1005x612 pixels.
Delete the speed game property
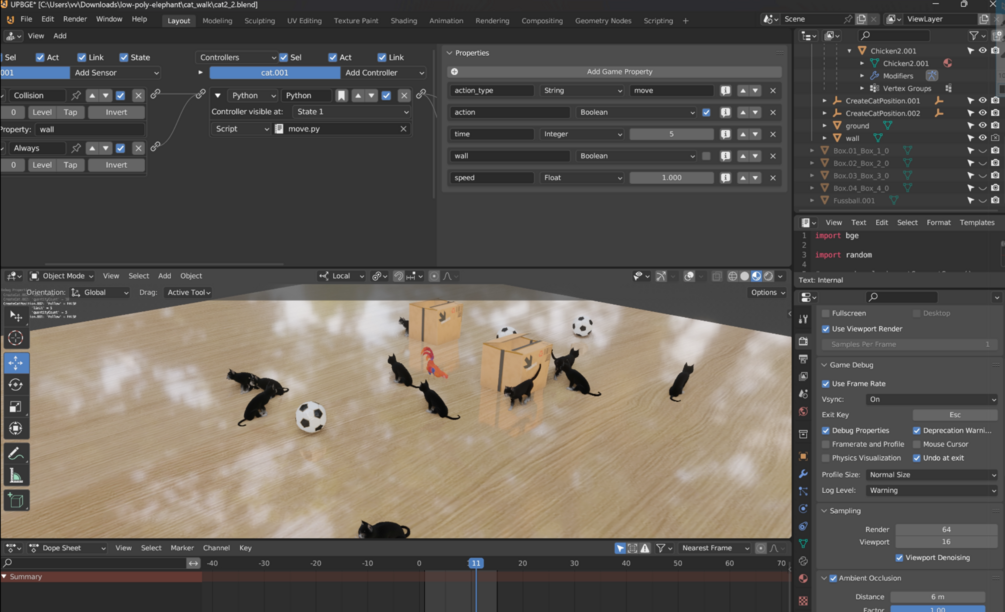(773, 178)
